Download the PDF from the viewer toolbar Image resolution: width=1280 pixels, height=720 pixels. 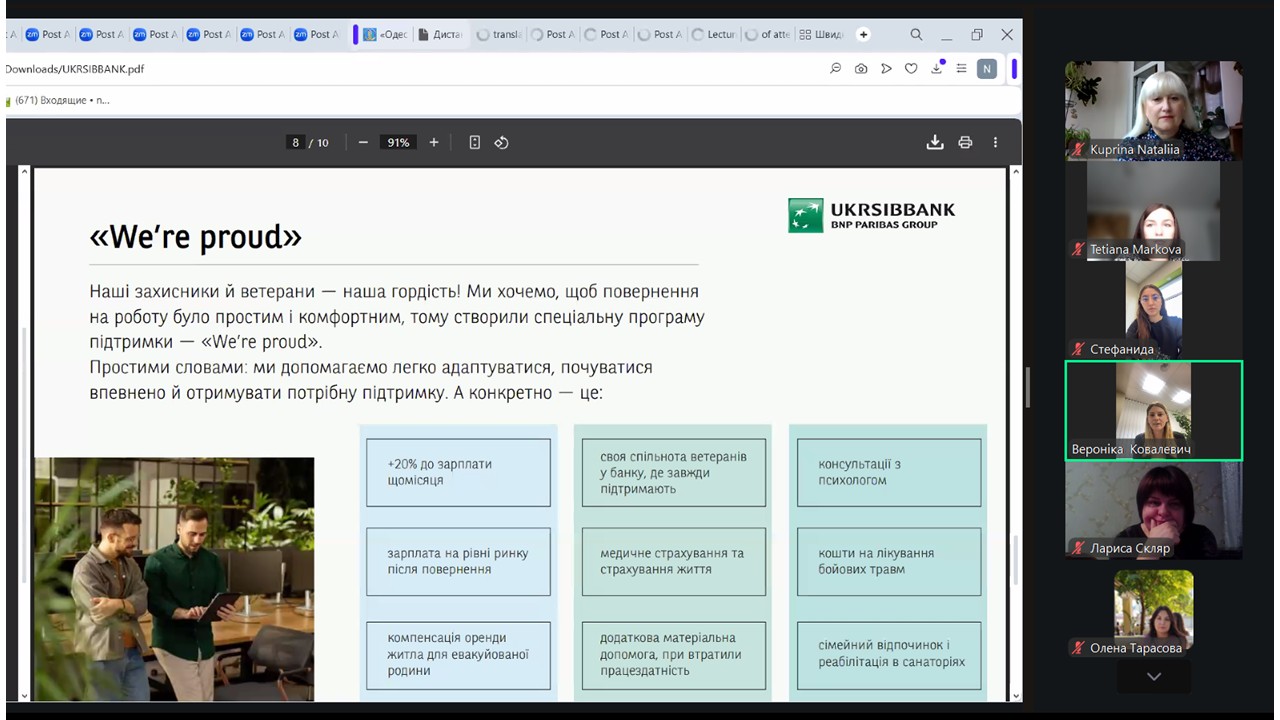pyautogui.click(x=934, y=142)
